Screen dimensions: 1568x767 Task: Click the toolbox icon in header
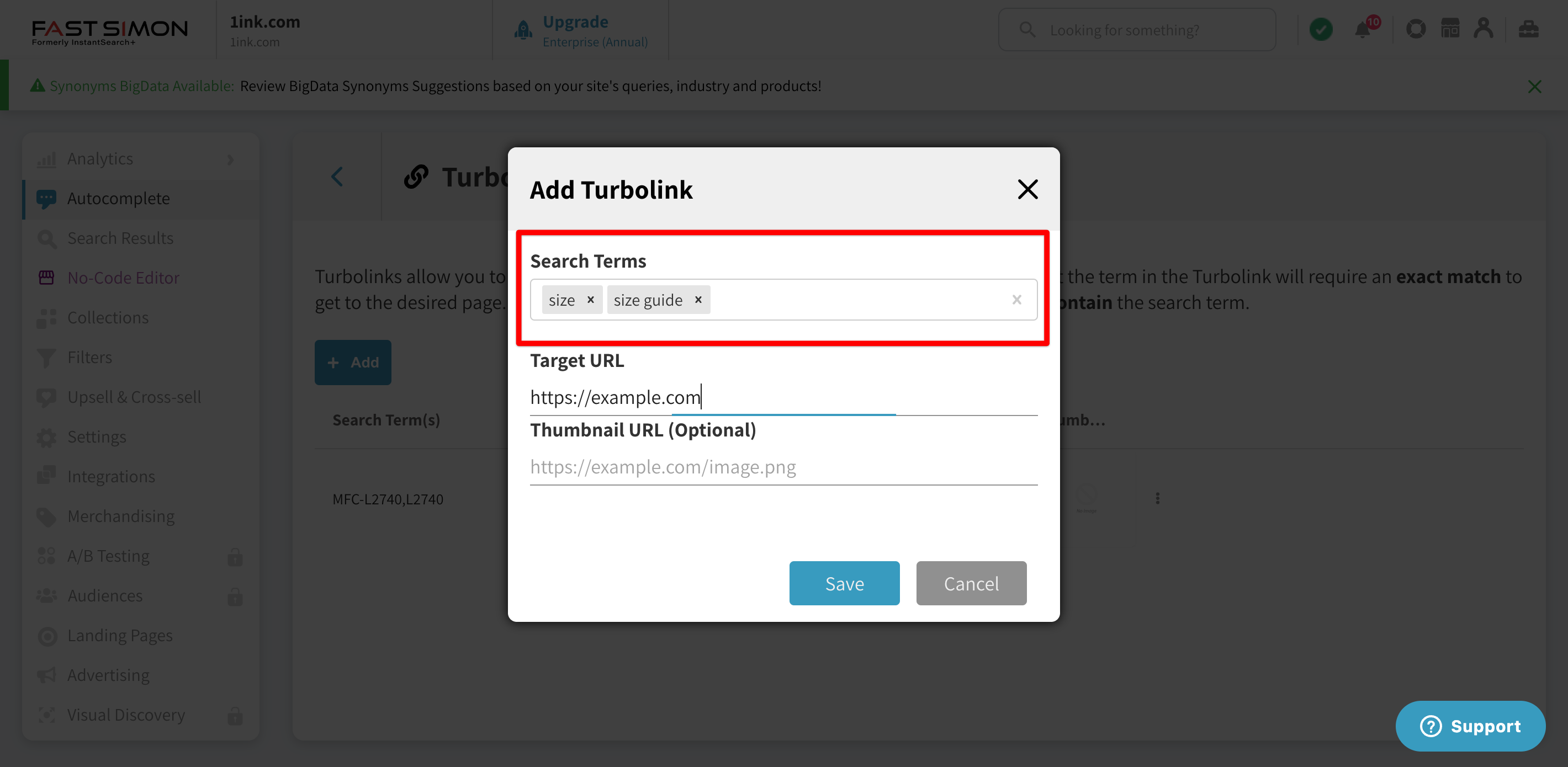(x=1528, y=29)
